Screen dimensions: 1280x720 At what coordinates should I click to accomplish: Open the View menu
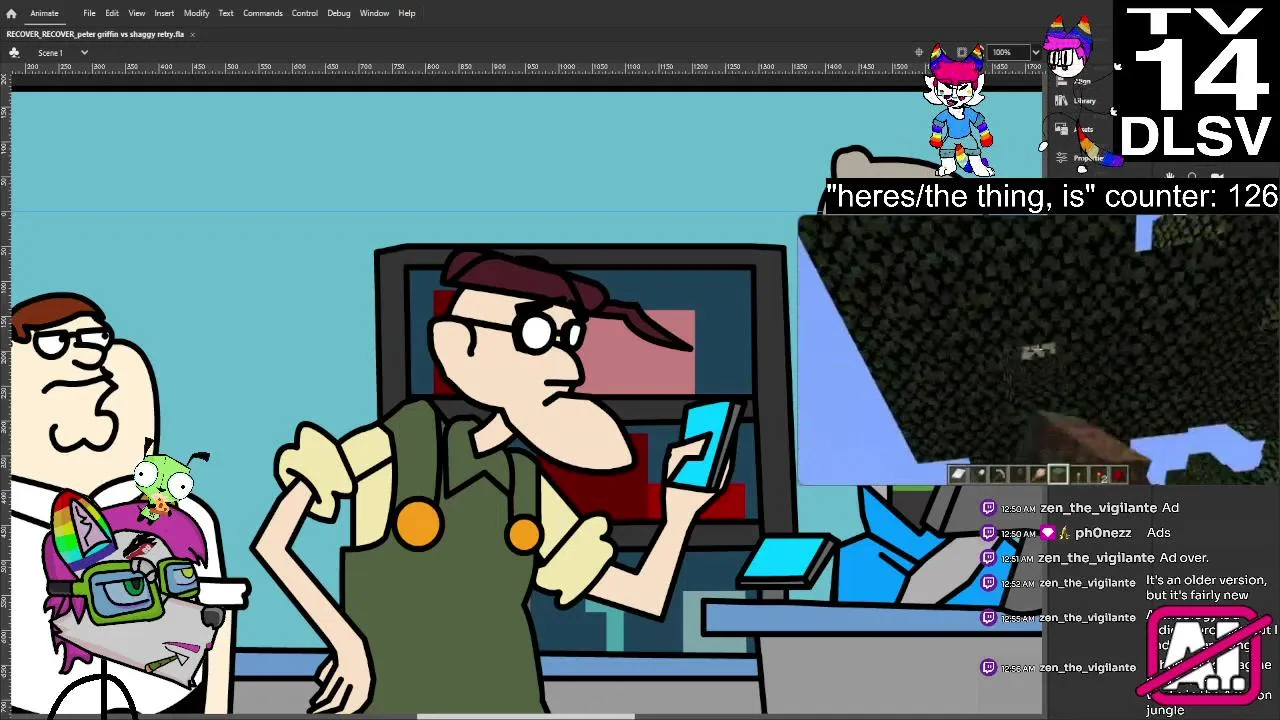[137, 13]
